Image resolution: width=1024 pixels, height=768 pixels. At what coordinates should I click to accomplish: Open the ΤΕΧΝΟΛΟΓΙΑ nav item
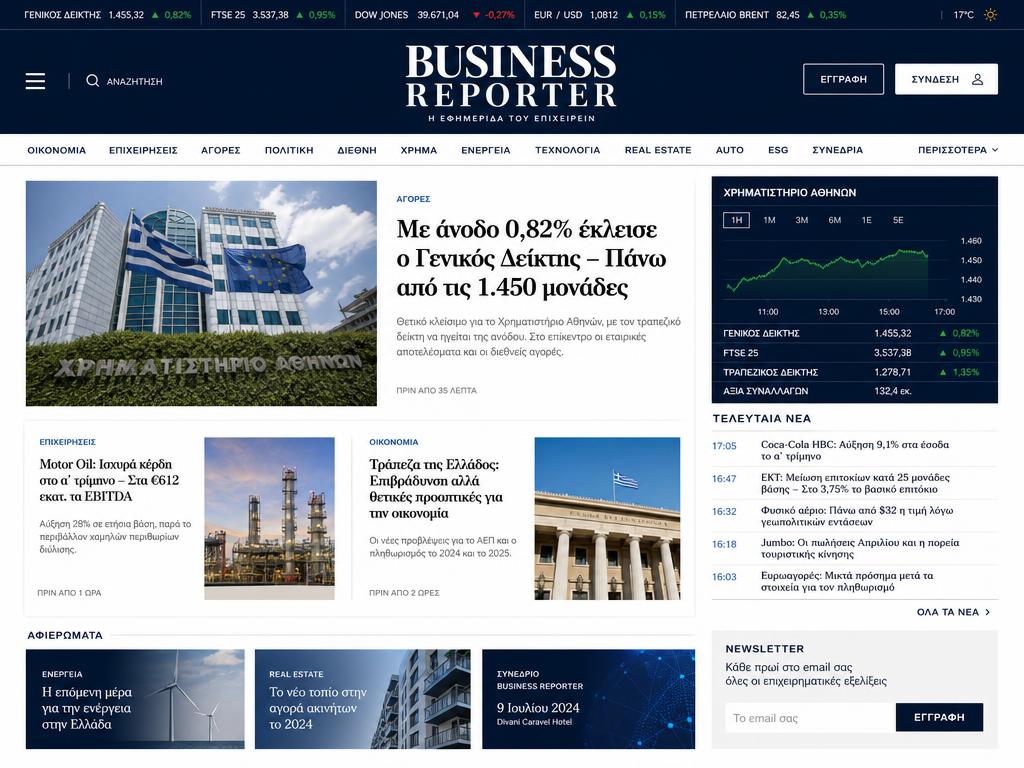point(568,150)
